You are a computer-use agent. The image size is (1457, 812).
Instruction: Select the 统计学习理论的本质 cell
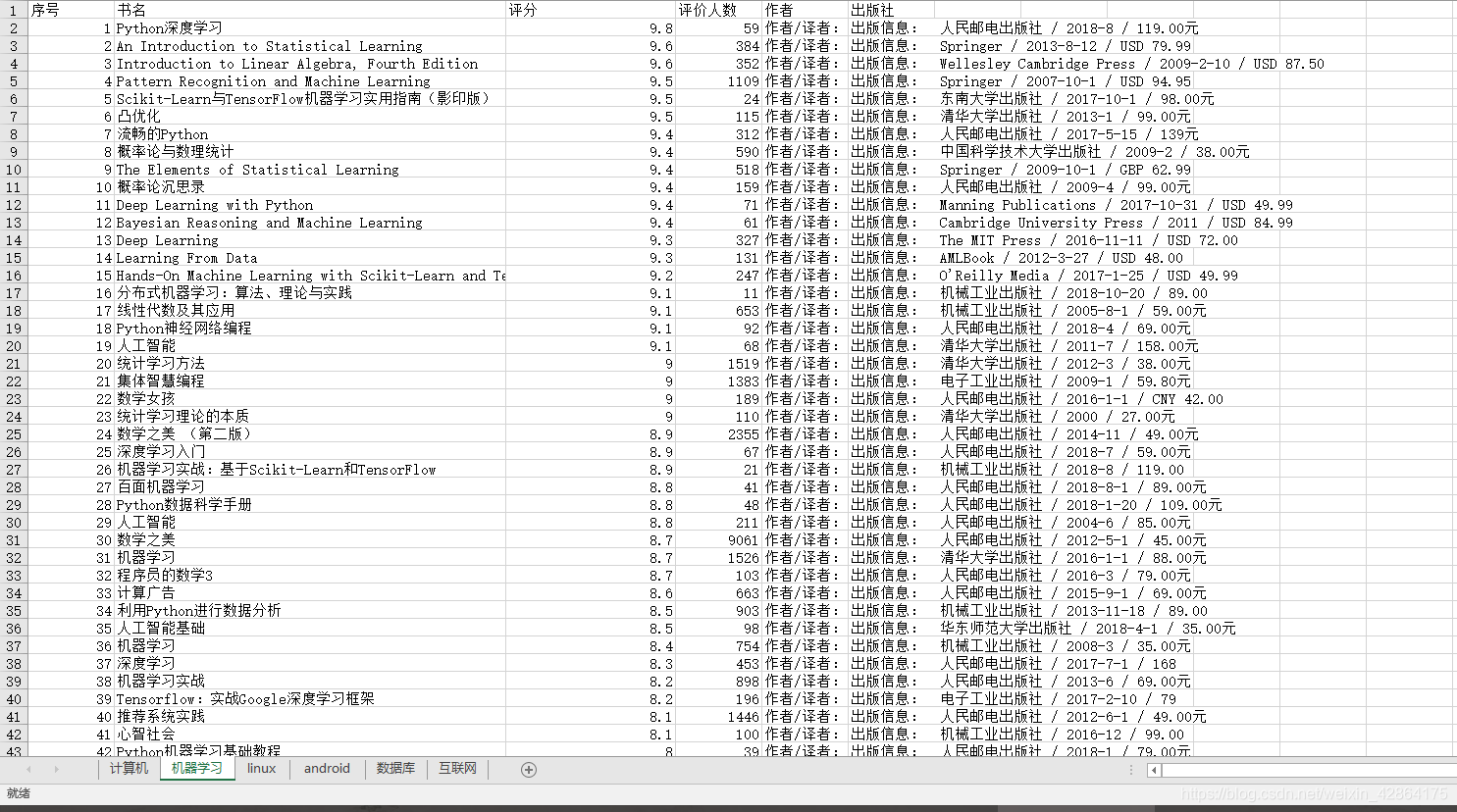click(x=310, y=417)
